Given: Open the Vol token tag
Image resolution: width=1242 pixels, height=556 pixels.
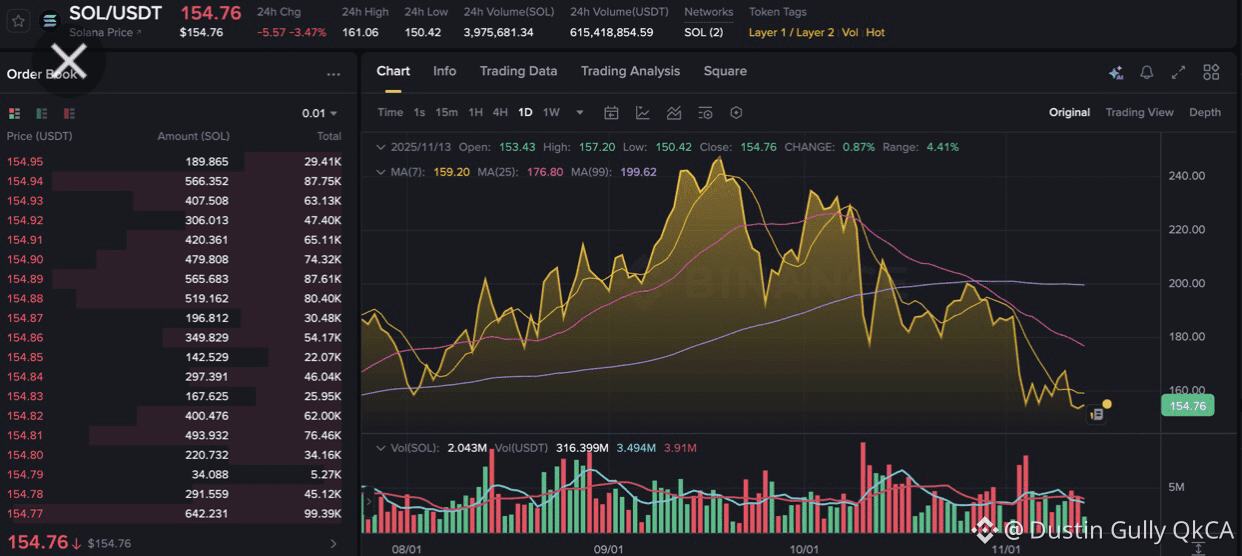Looking at the screenshot, I should point(850,32).
